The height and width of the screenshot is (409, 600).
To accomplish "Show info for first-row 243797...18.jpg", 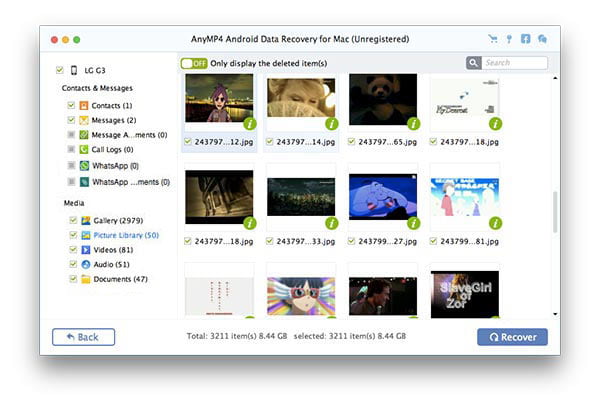I will coord(496,124).
